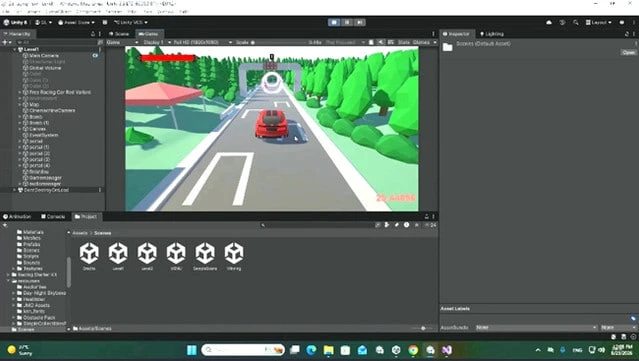The width and height of the screenshot is (639, 361).
Task: Toggle Gizmos in Game view
Action: click(421, 42)
